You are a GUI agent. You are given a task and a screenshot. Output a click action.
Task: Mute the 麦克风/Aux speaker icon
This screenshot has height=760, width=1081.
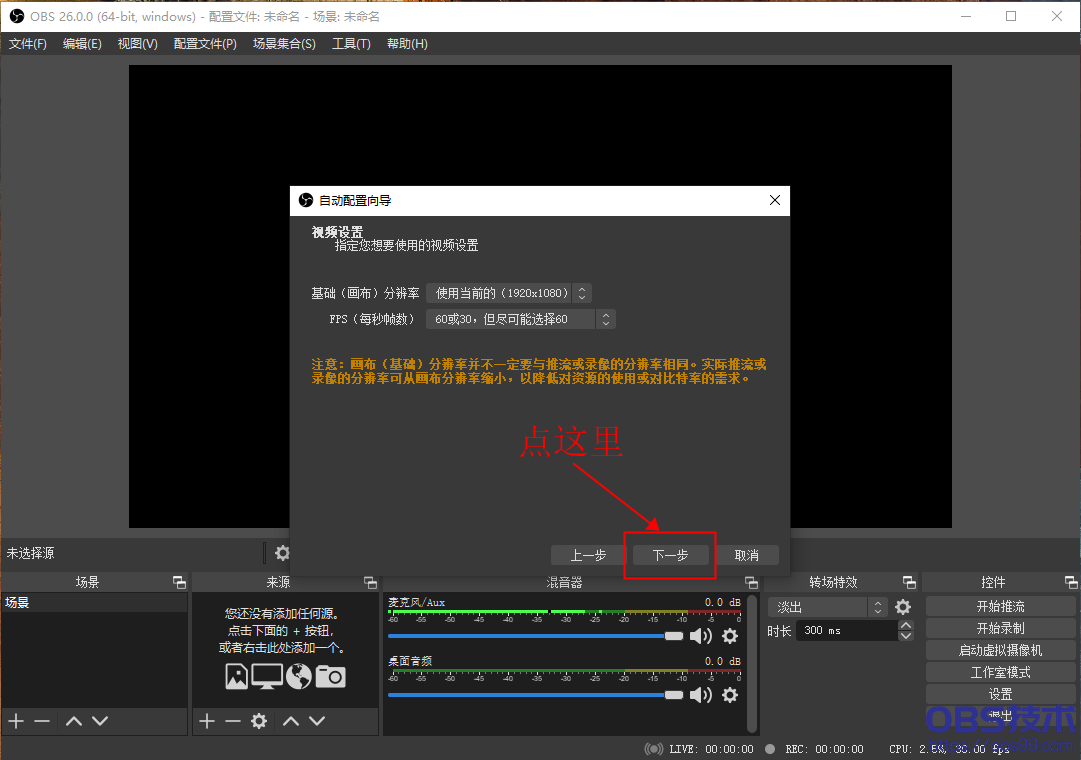700,636
